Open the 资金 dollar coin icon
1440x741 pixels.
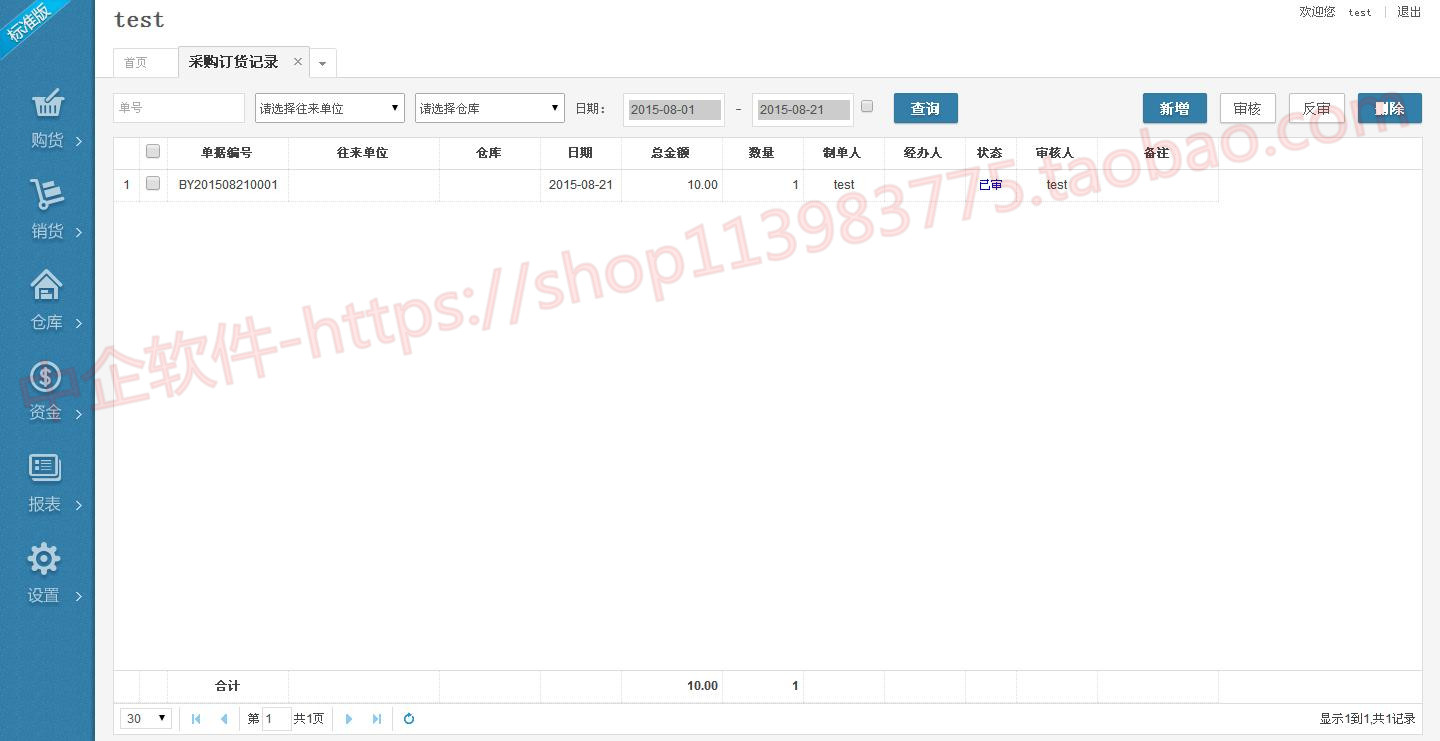click(x=46, y=376)
